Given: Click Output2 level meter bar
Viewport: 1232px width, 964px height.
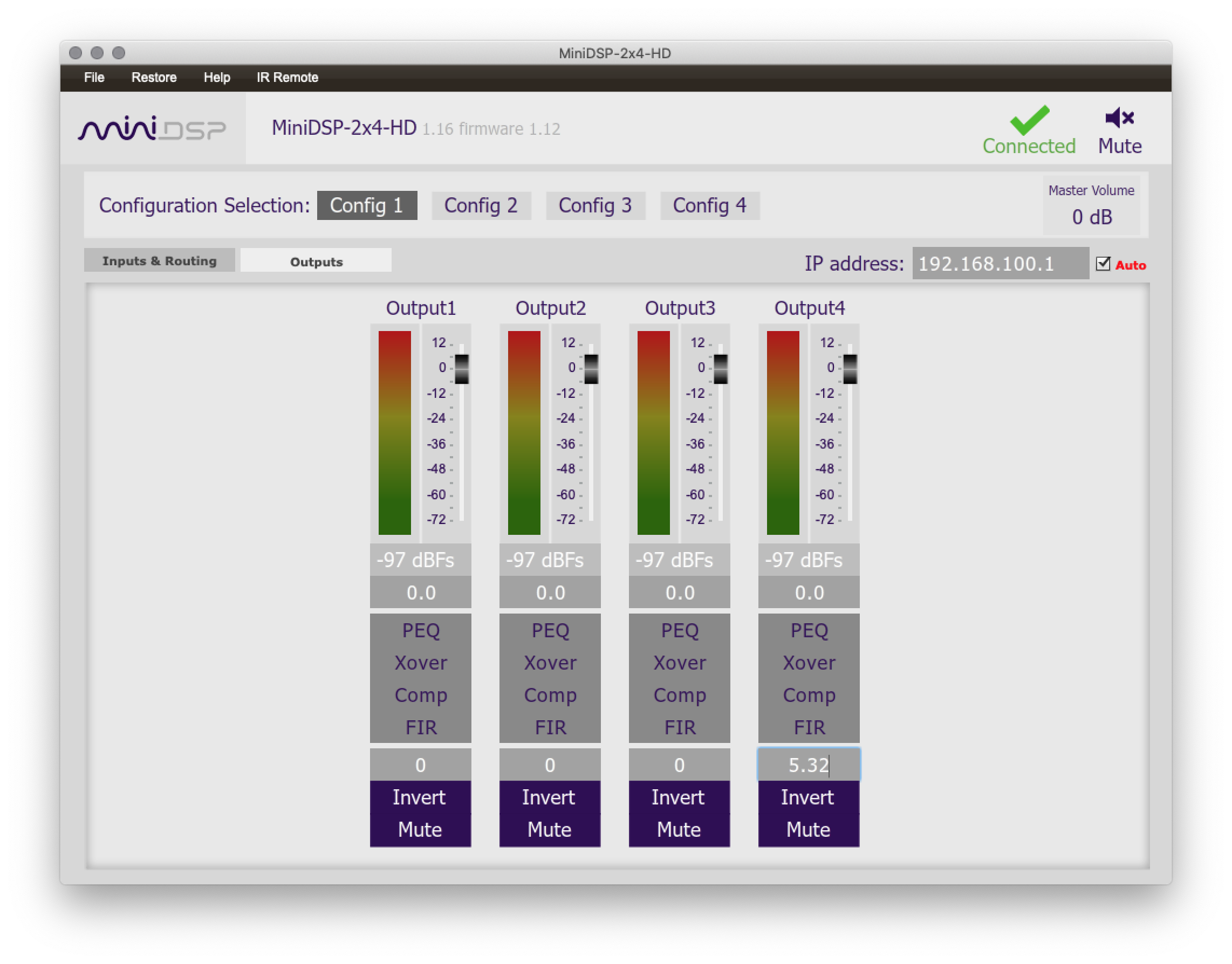Looking at the screenshot, I should click(524, 433).
